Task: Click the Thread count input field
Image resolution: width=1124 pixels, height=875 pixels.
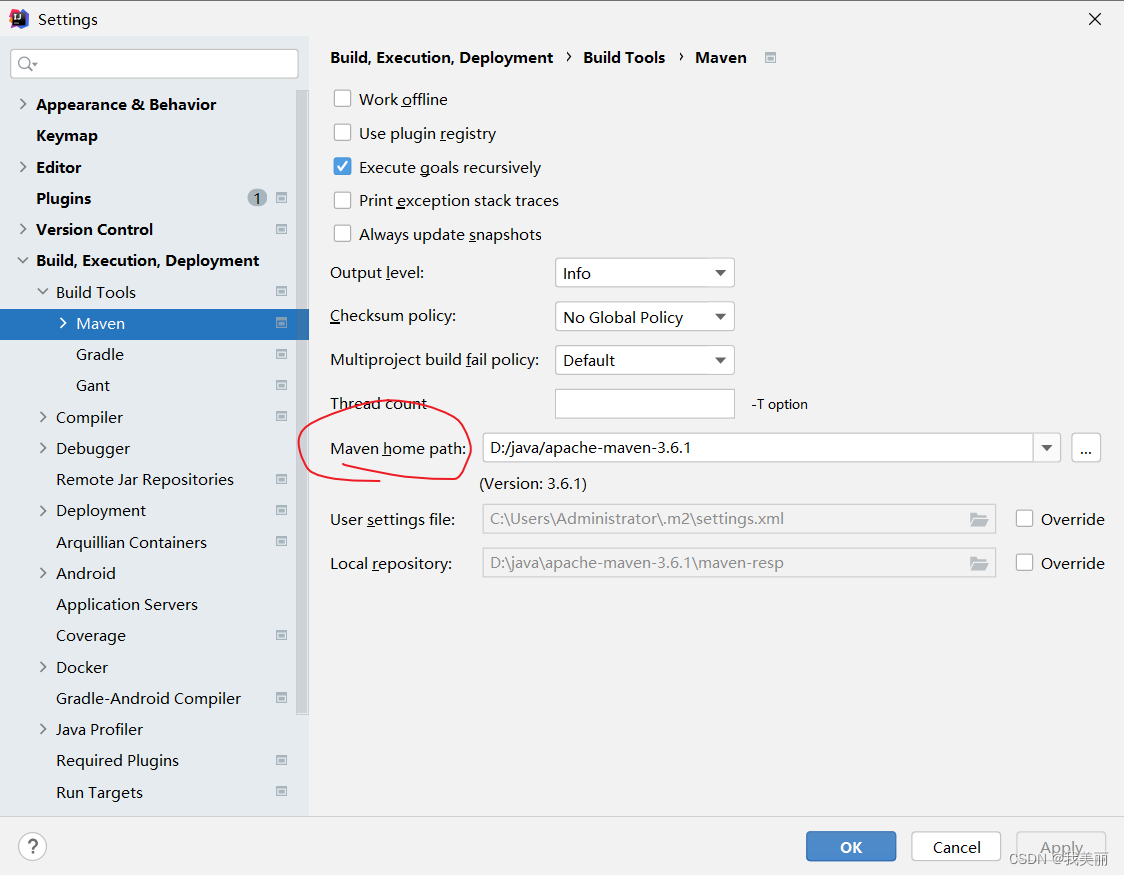Action: pos(644,403)
